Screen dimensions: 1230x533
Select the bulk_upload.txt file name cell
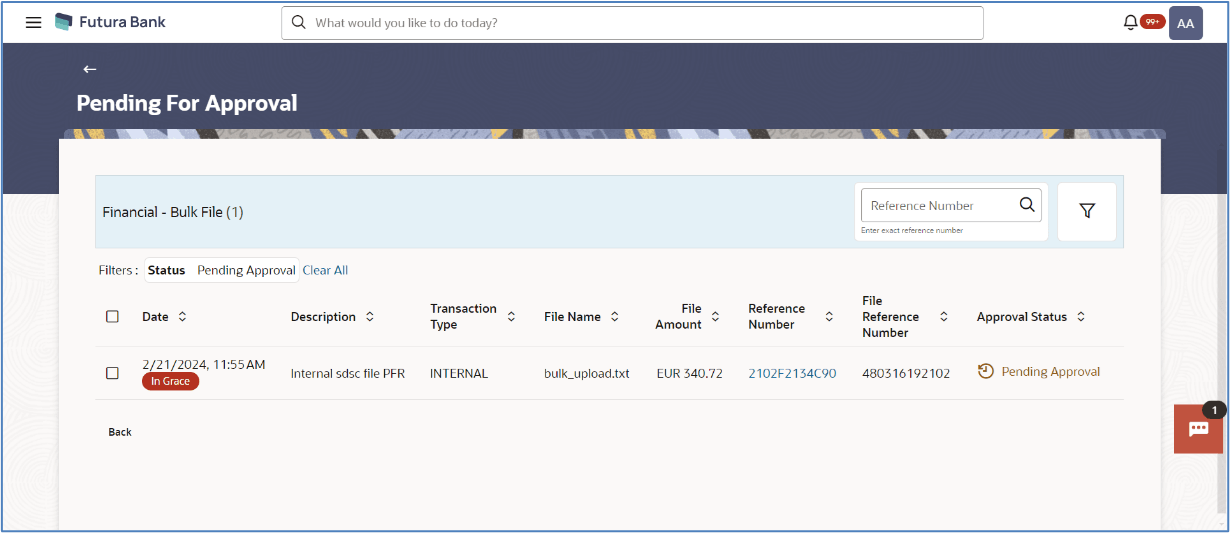coord(587,373)
